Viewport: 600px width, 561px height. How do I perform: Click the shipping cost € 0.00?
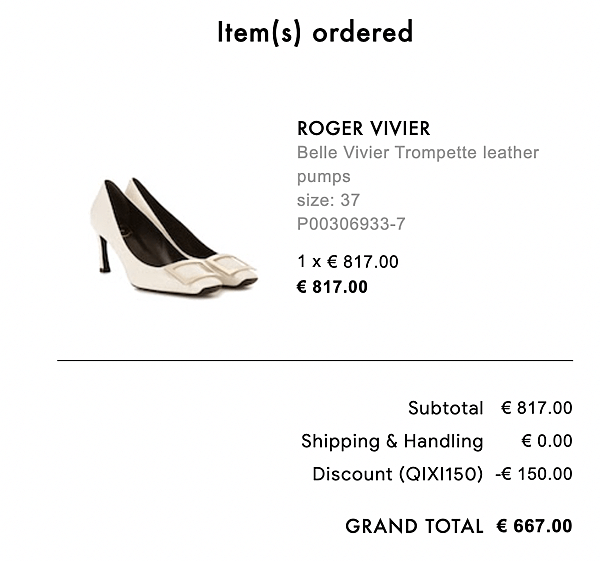tap(547, 441)
